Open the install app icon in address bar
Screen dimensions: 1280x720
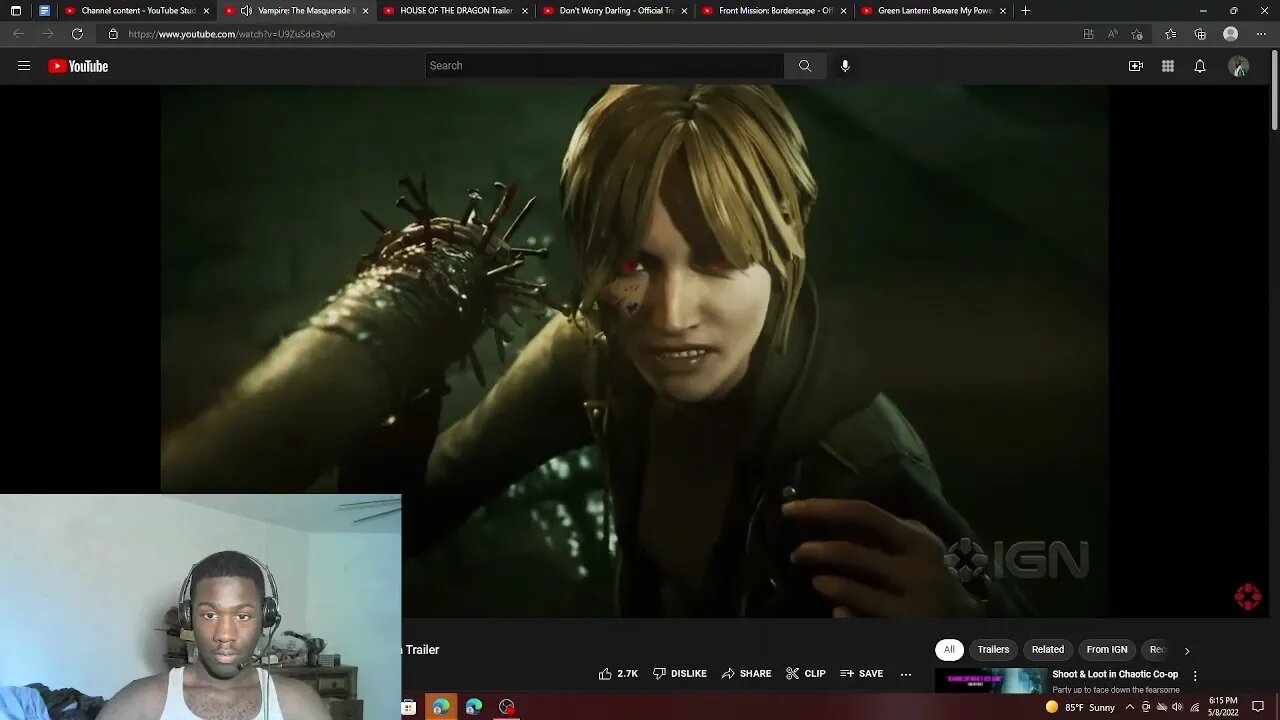coord(1088,34)
